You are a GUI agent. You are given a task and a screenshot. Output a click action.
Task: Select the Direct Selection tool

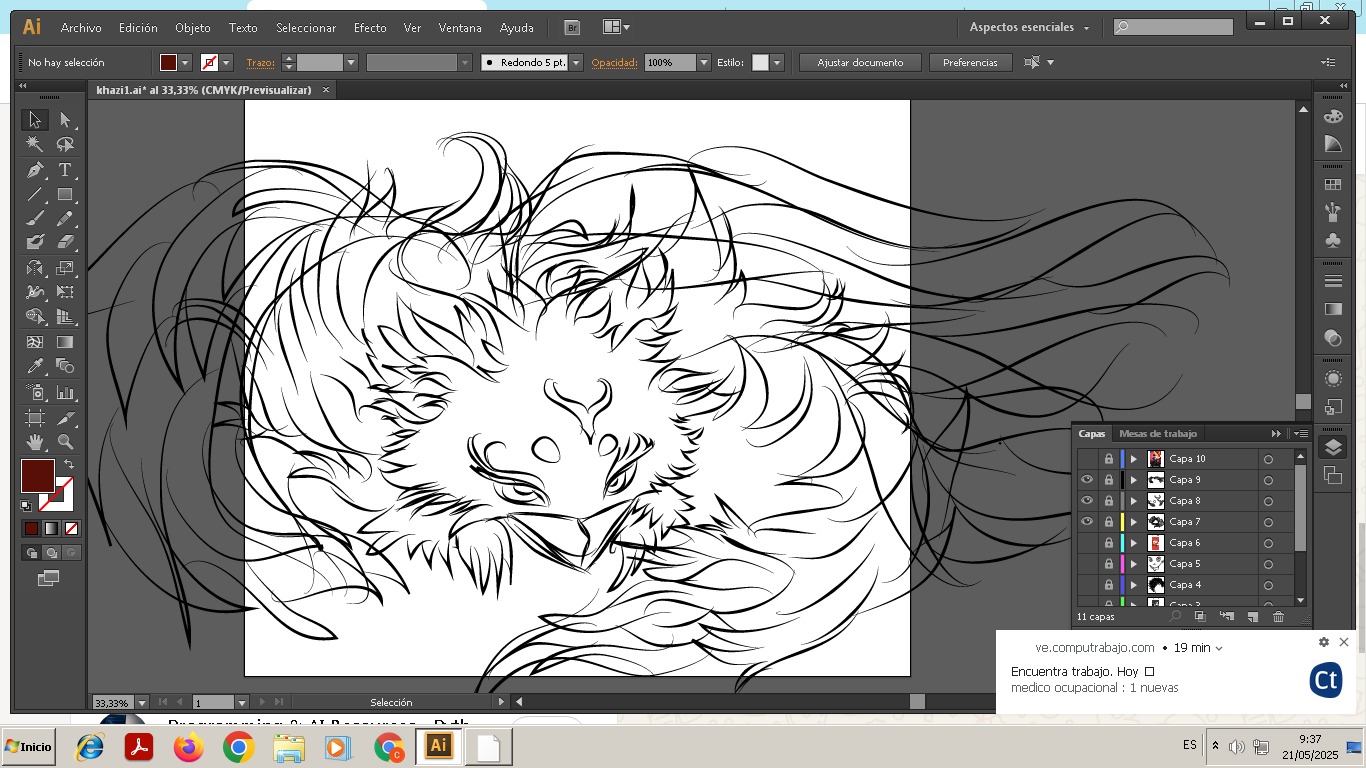[x=65, y=120]
